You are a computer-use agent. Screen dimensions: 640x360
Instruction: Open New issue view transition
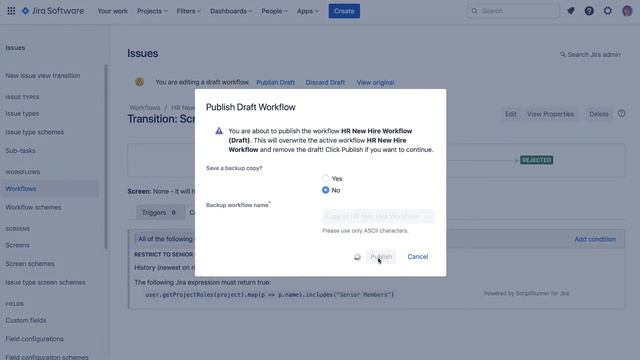point(43,76)
